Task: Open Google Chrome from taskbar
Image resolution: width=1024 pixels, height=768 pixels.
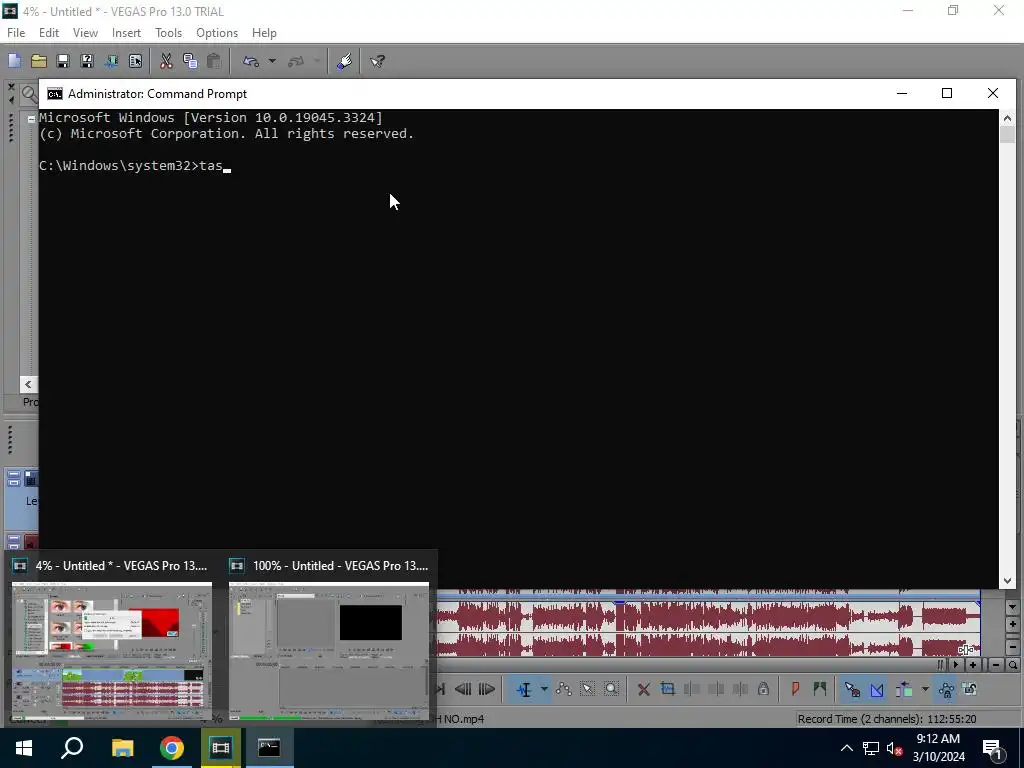Action: [172, 748]
